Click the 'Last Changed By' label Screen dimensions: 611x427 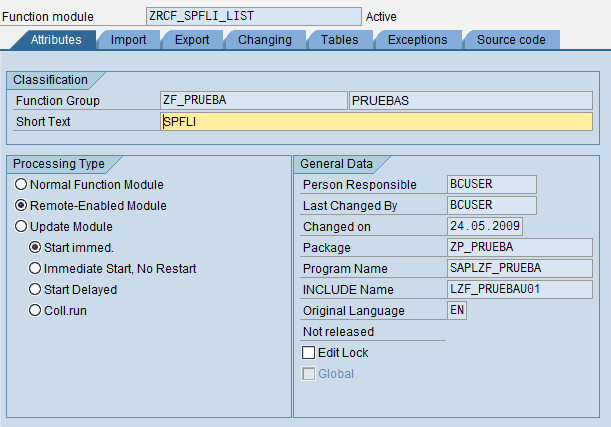[x=350, y=206]
